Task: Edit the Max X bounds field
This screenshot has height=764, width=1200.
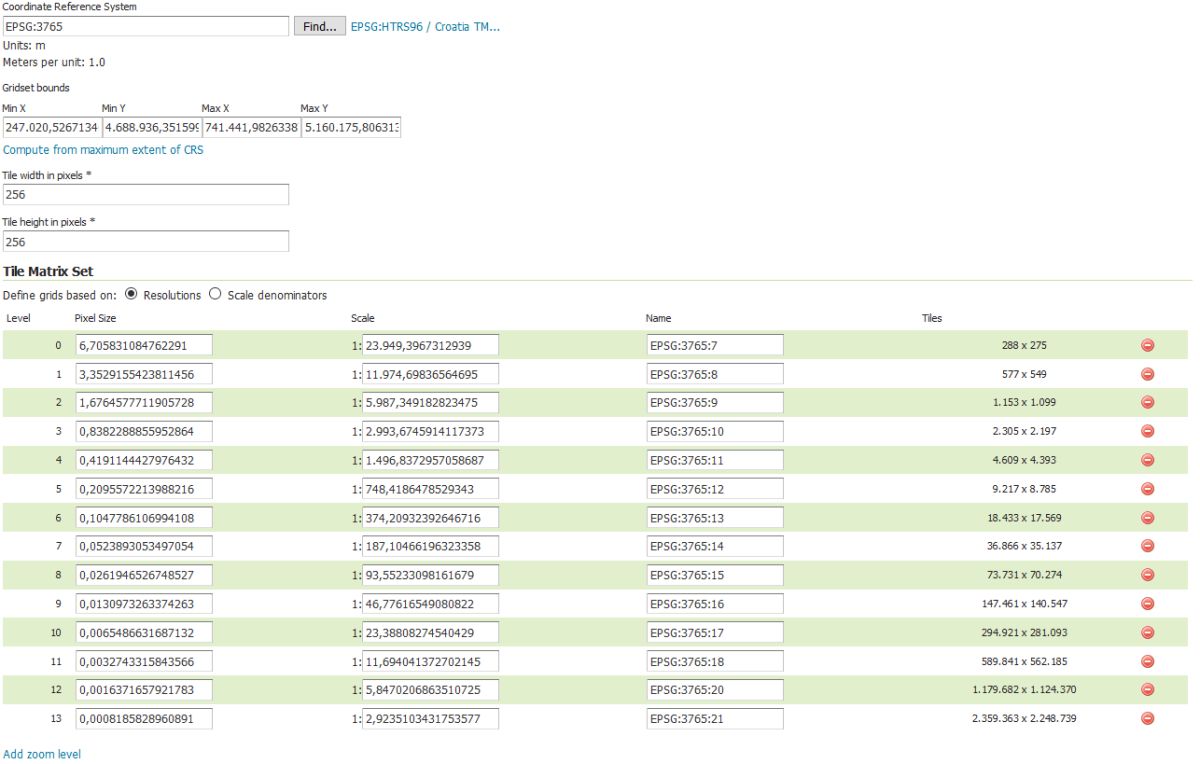Action: [x=251, y=128]
